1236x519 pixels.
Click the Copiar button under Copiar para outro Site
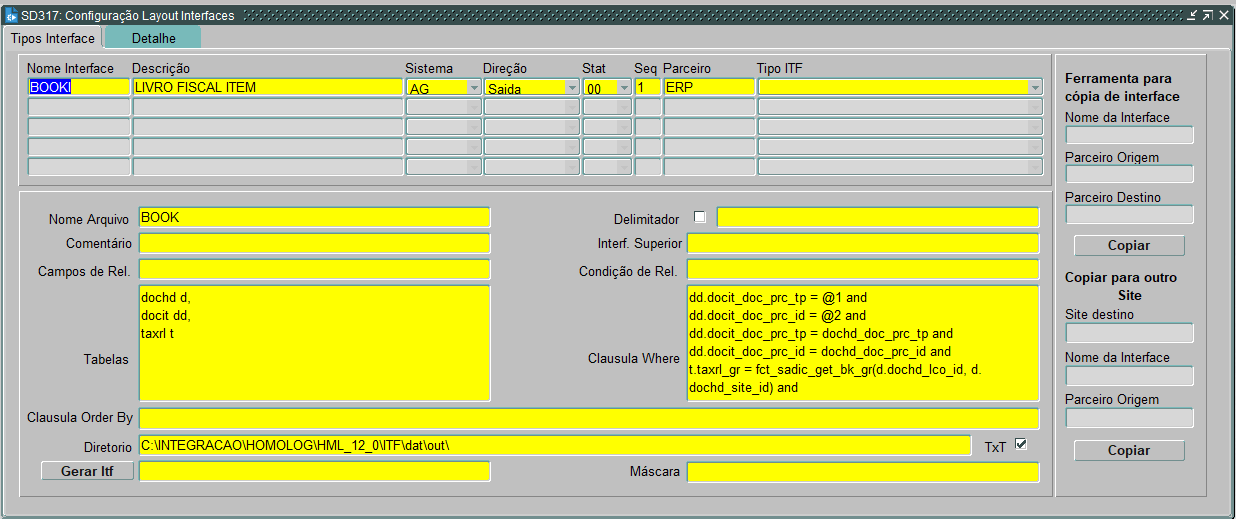[1129, 450]
